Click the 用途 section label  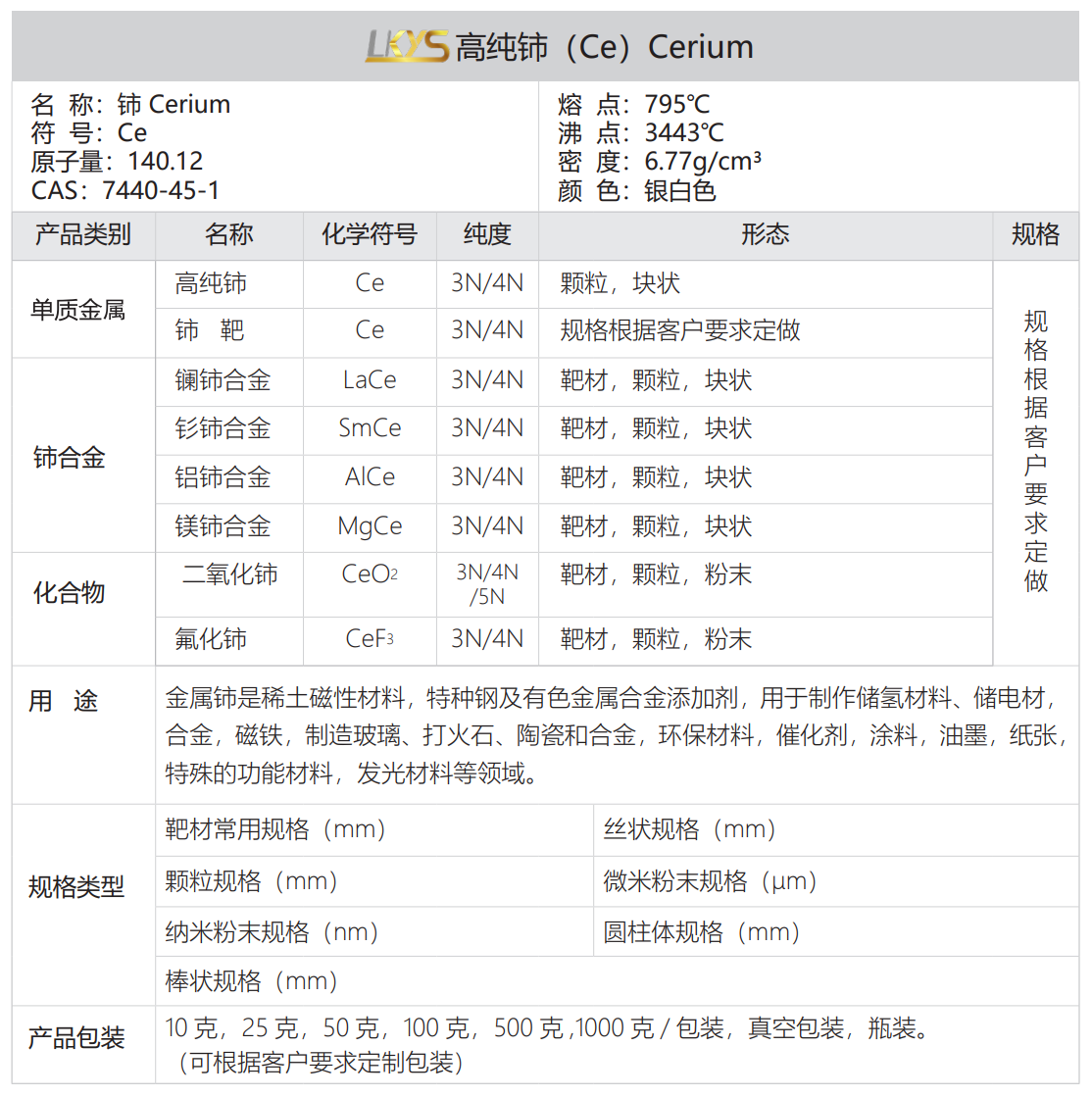[81, 701]
